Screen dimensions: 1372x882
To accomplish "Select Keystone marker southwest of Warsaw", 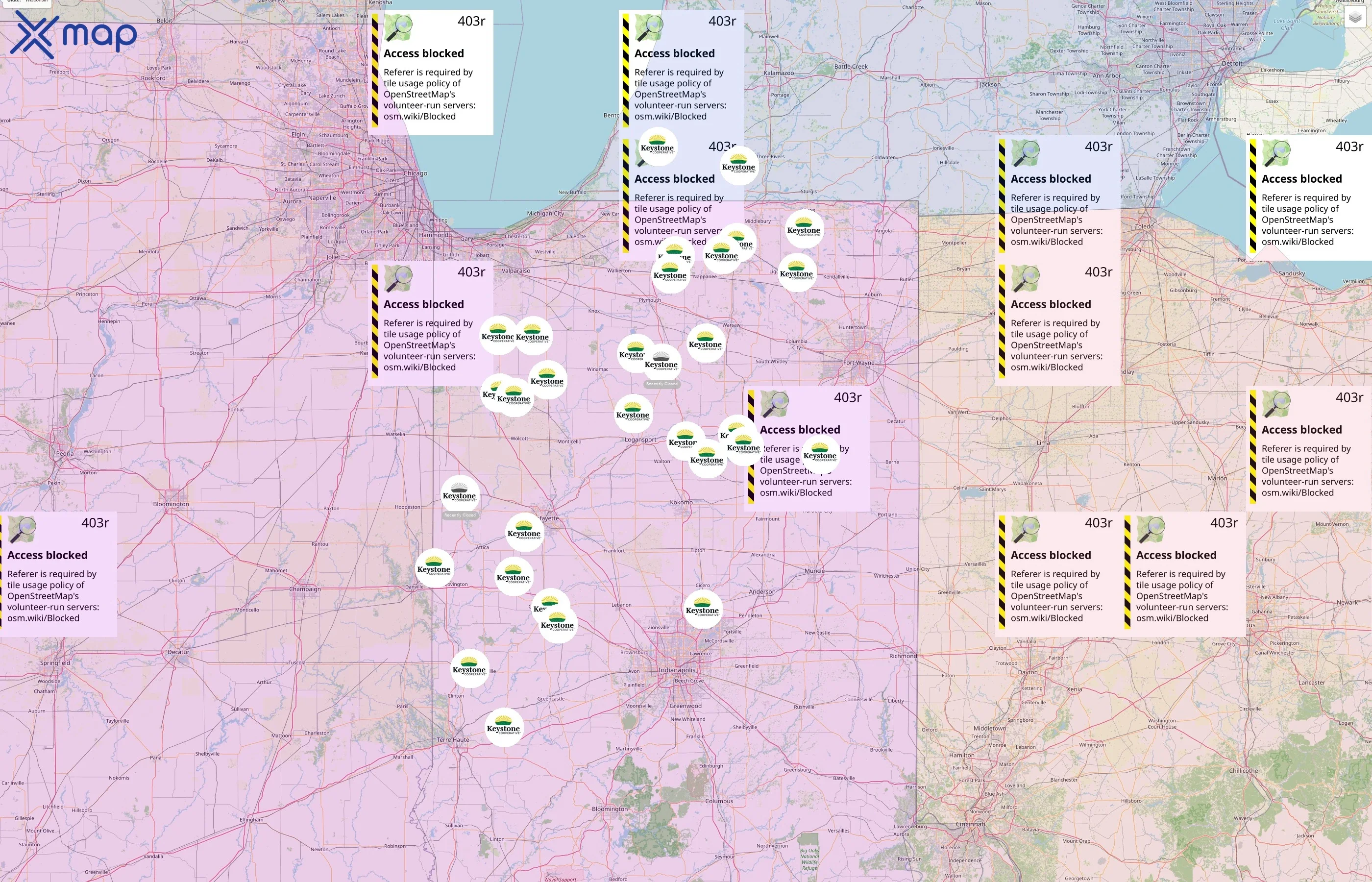I will tap(706, 343).
